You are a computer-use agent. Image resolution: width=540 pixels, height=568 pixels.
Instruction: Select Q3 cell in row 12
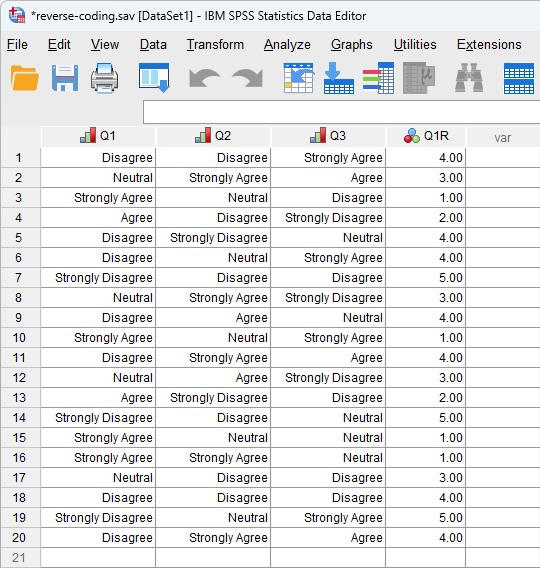(x=328, y=378)
